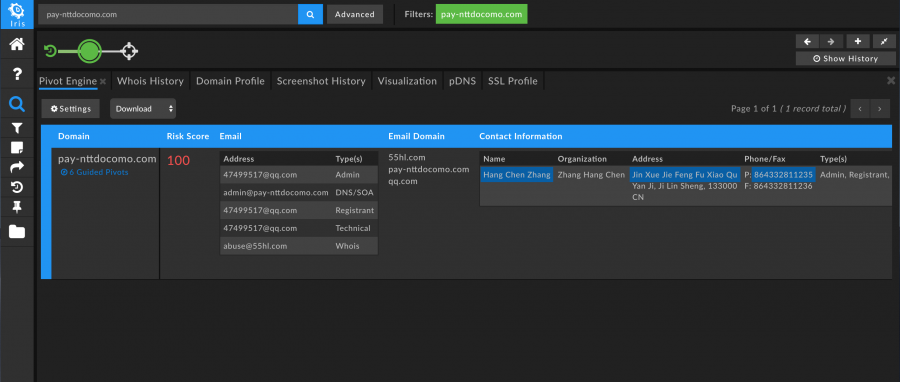This screenshot has width=900, height=382.
Task: Expand the 6 Guided Pivots link
Action: click(x=94, y=172)
